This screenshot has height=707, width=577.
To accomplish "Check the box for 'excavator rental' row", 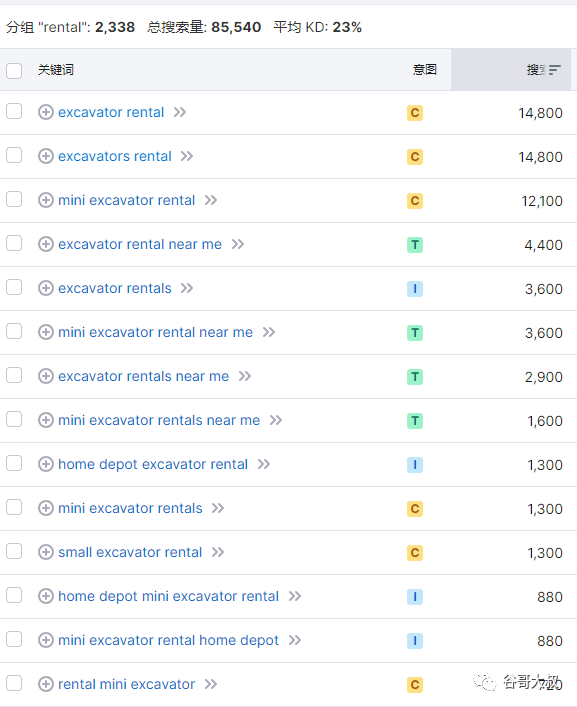I will coord(14,111).
